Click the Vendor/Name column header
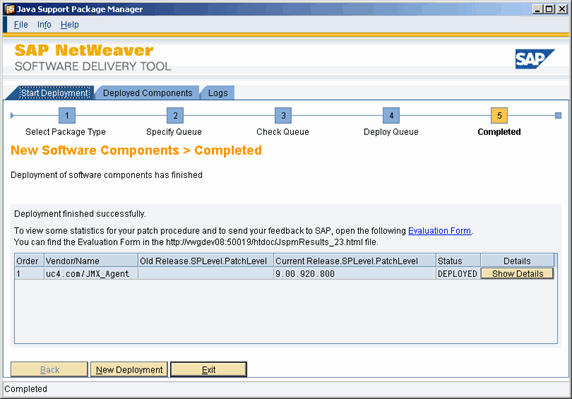 (91, 261)
